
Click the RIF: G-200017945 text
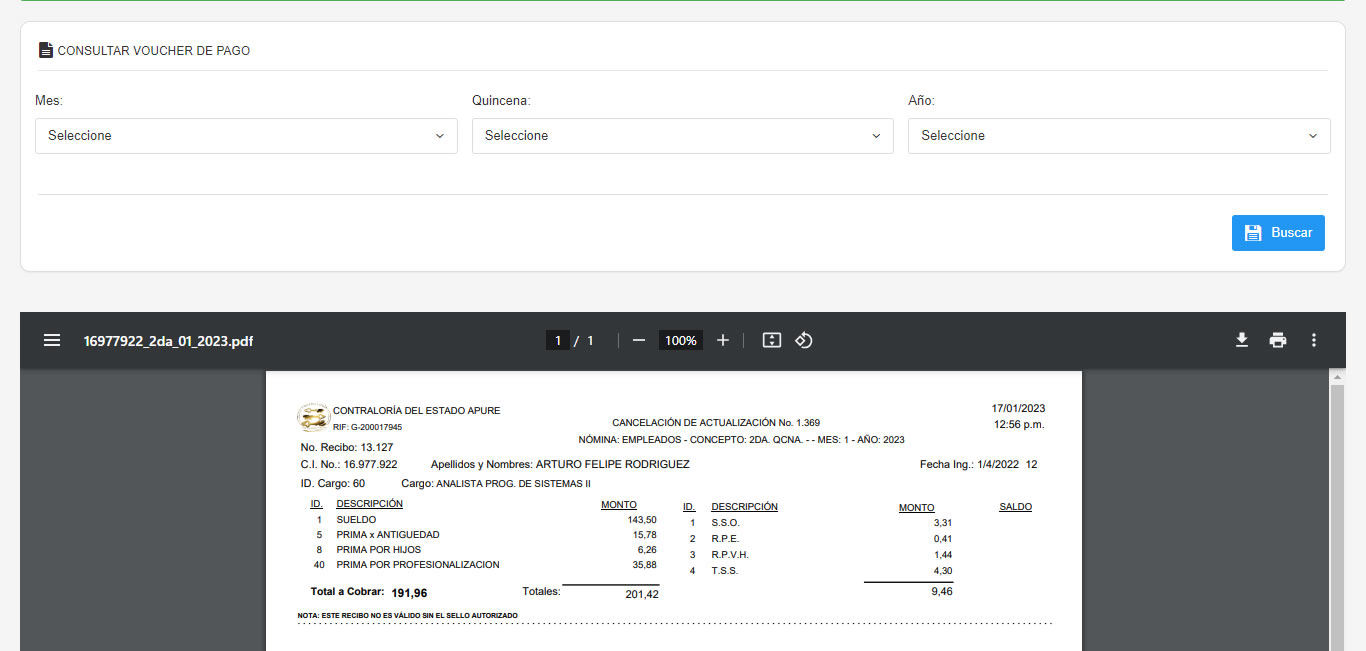[367, 427]
